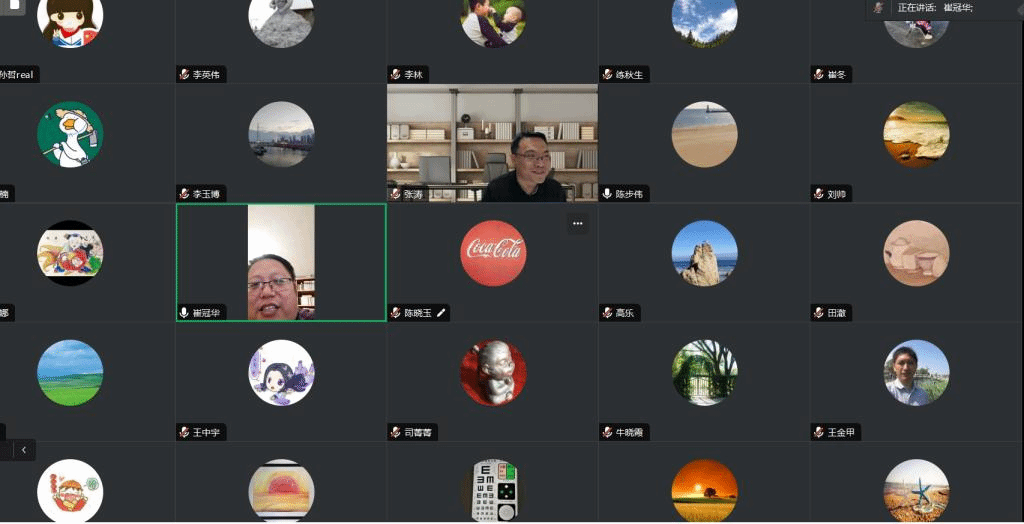The image size is (1024, 524).
Task: Click the Coca-Cola avatar of 陈晓玉
Action: point(493,253)
